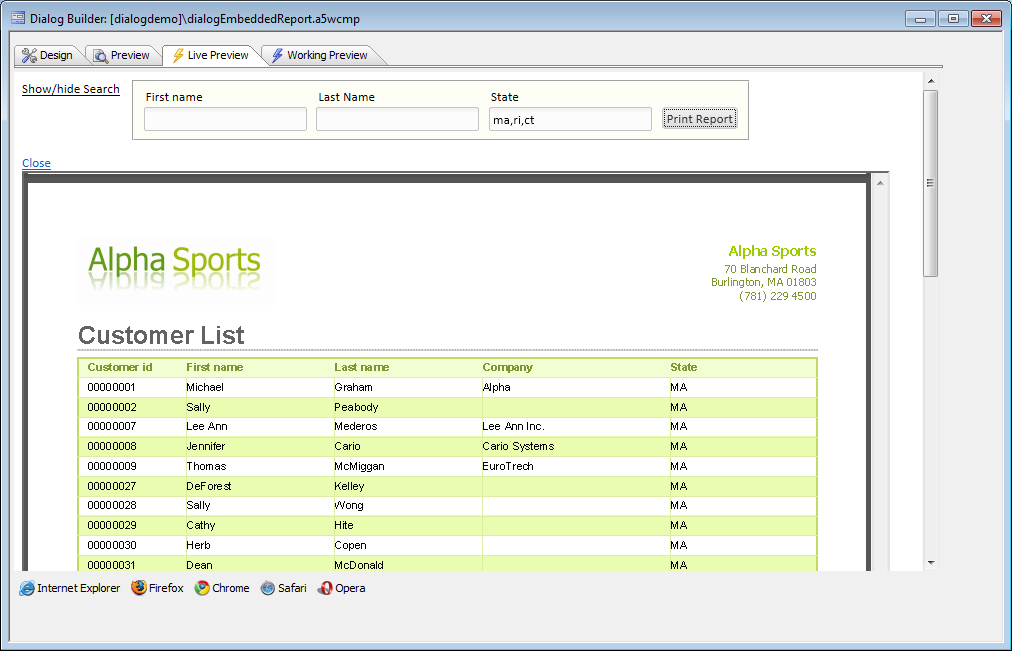Focus the First name search field

(225, 119)
